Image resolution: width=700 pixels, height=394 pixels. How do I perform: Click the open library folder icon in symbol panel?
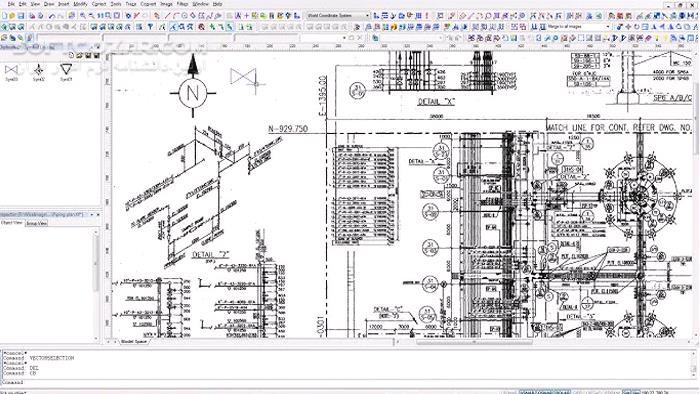79,55
